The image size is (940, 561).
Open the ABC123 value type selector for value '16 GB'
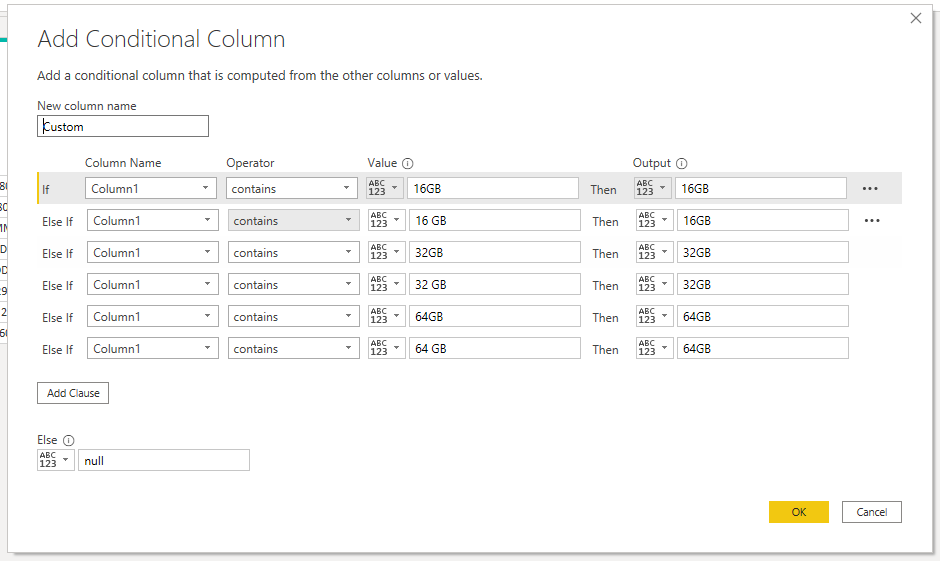[x=387, y=220]
